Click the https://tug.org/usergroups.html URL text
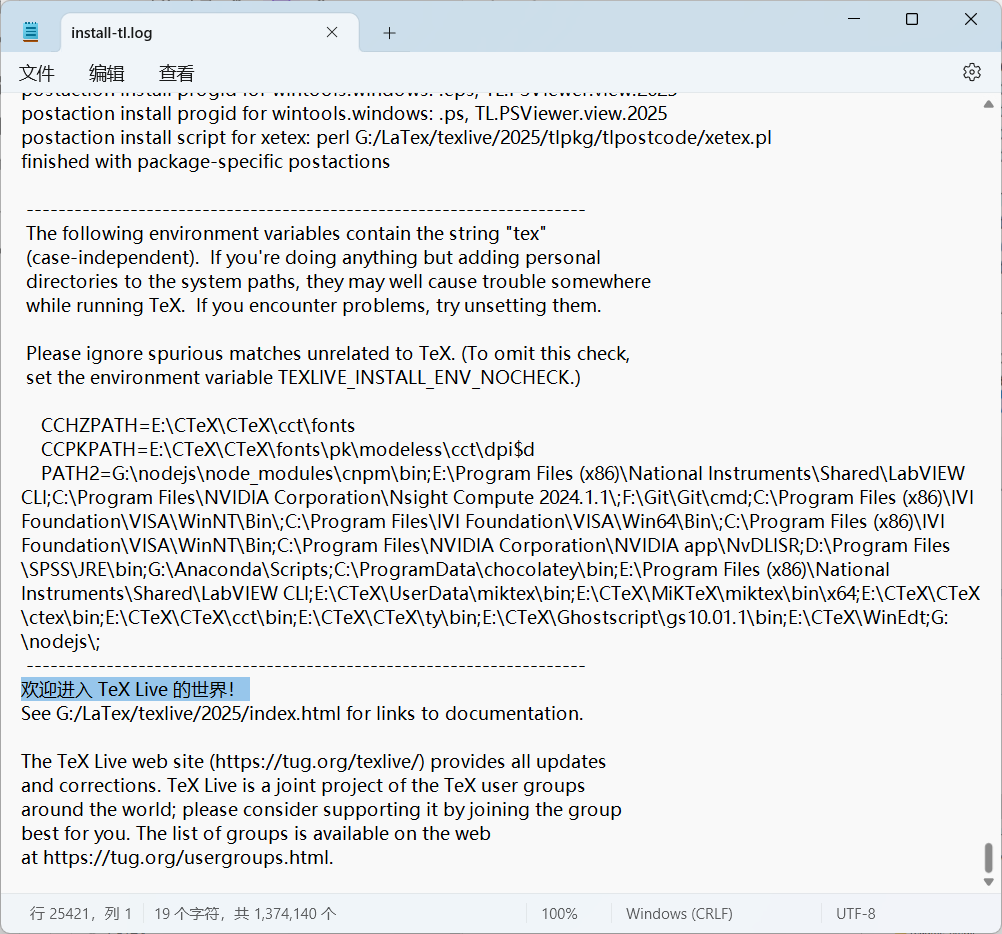The width and height of the screenshot is (1002, 934). pyautogui.click(x=187, y=857)
